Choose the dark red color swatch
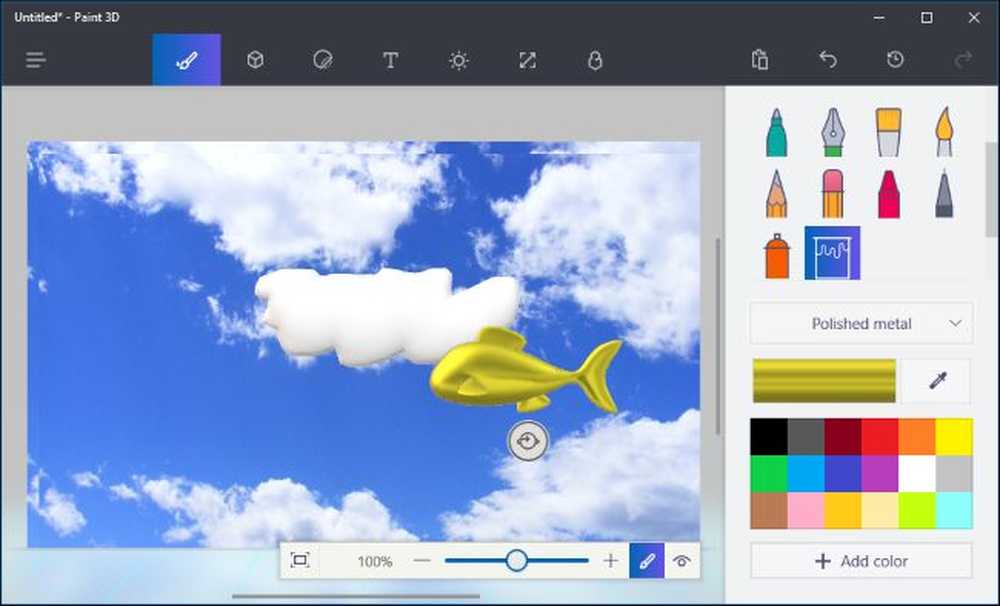Viewport: 1000px width, 606px height. [842, 437]
